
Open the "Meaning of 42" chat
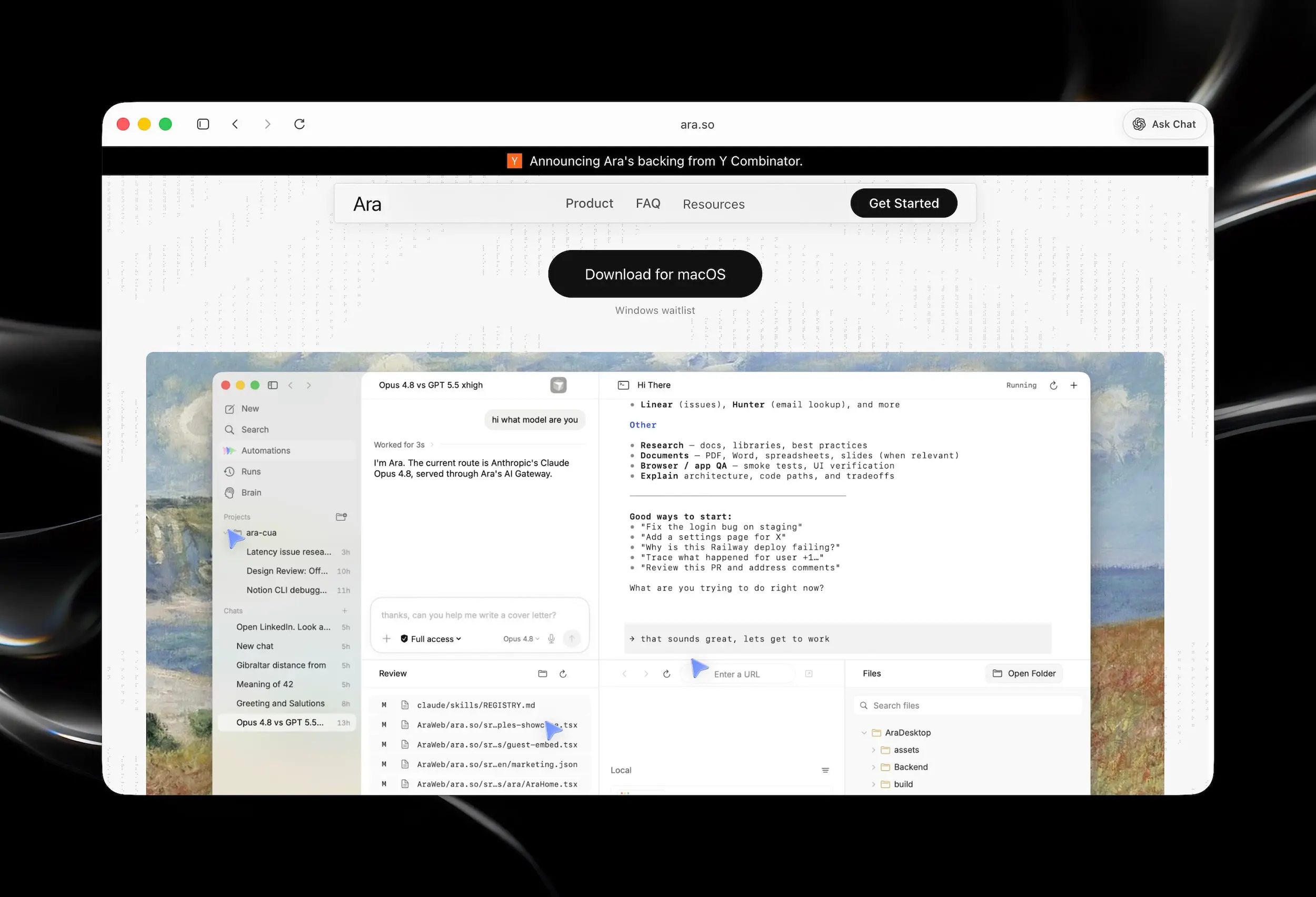pyautogui.click(x=287, y=685)
